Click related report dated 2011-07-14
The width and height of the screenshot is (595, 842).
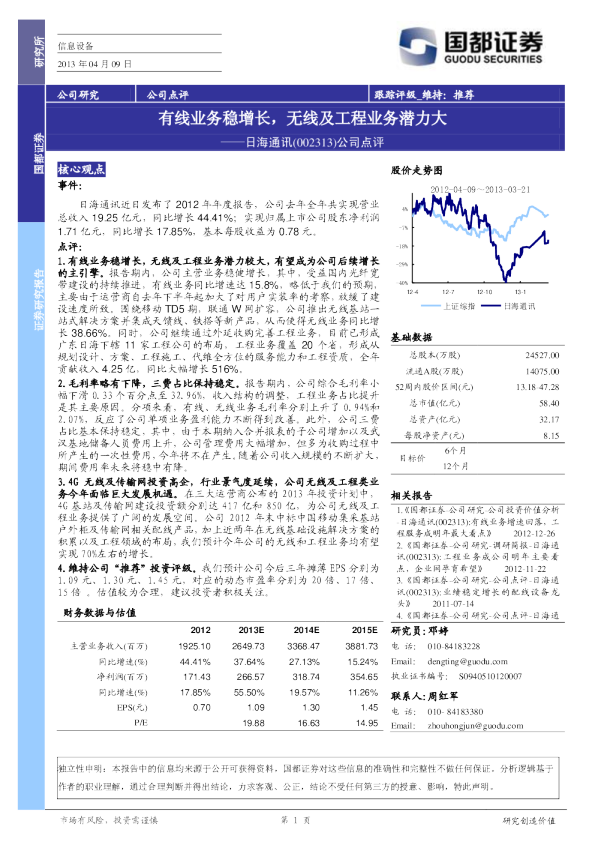(478, 592)
